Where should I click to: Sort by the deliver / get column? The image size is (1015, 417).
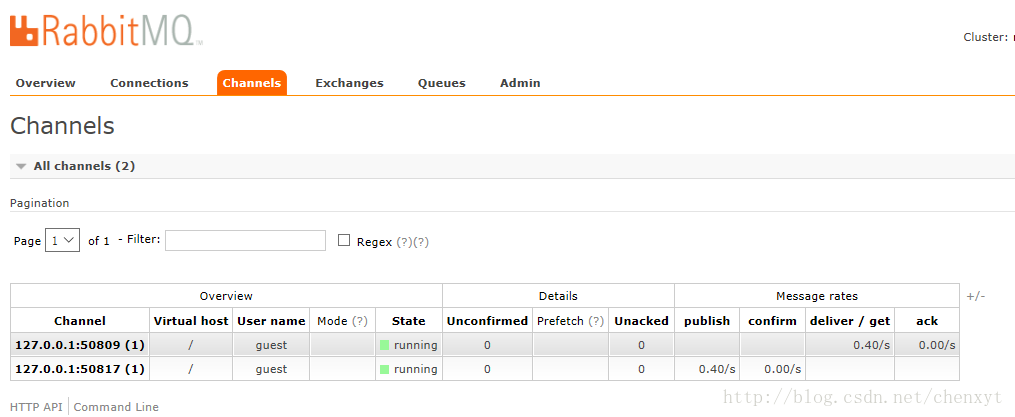coord(850,321)
